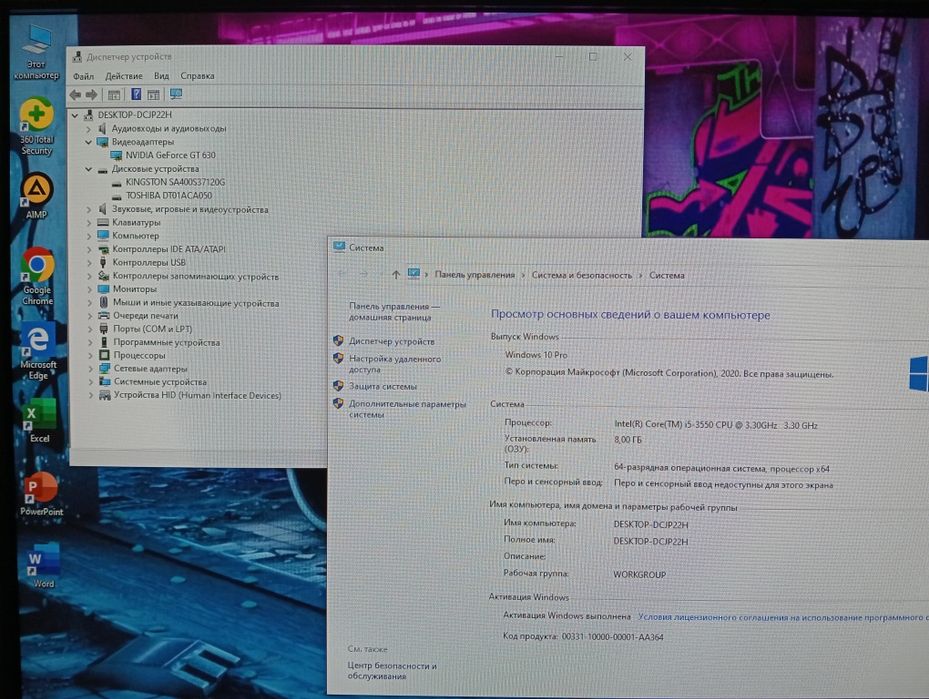Open Центр безопасности и обслуживания link

click(x=392, y=671)
